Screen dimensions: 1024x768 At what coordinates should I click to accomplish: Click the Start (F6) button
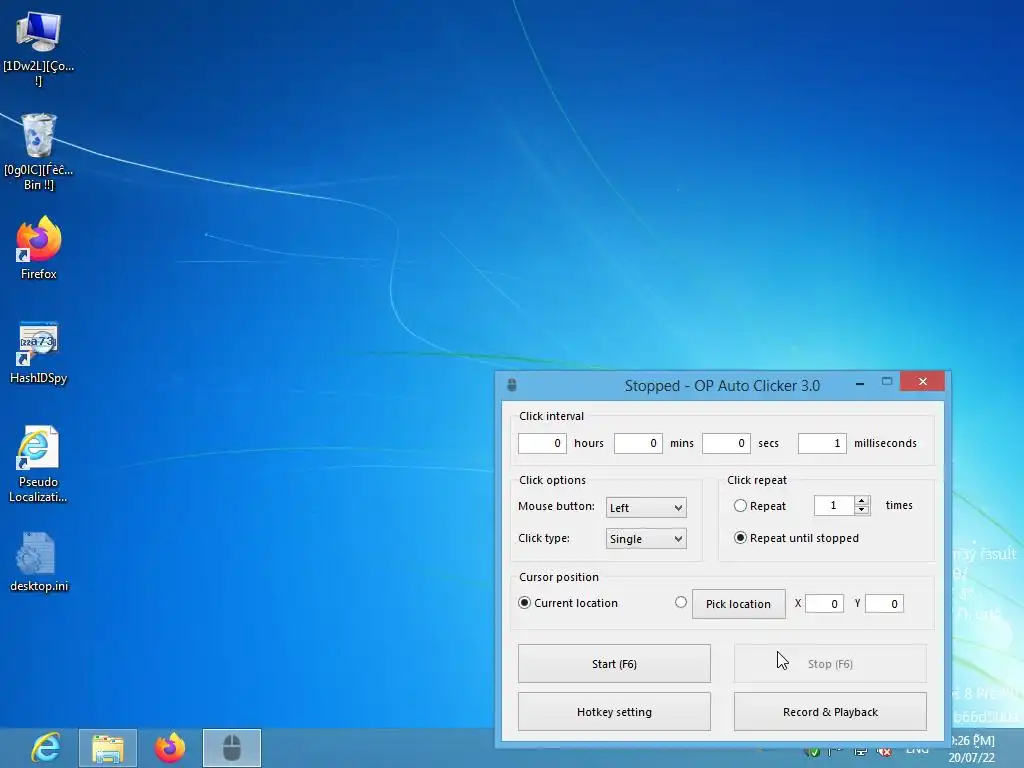click(614, 664)
